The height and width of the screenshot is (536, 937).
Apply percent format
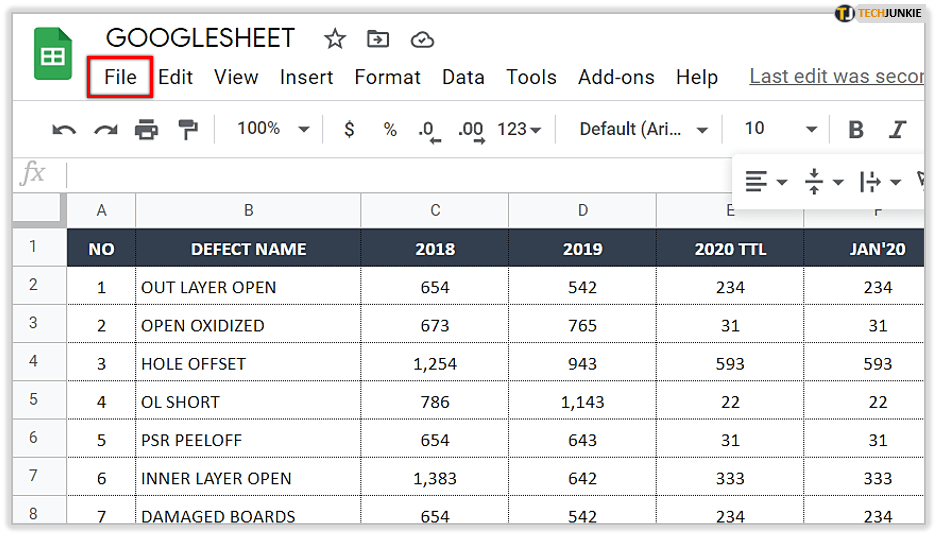click(390, 129)
